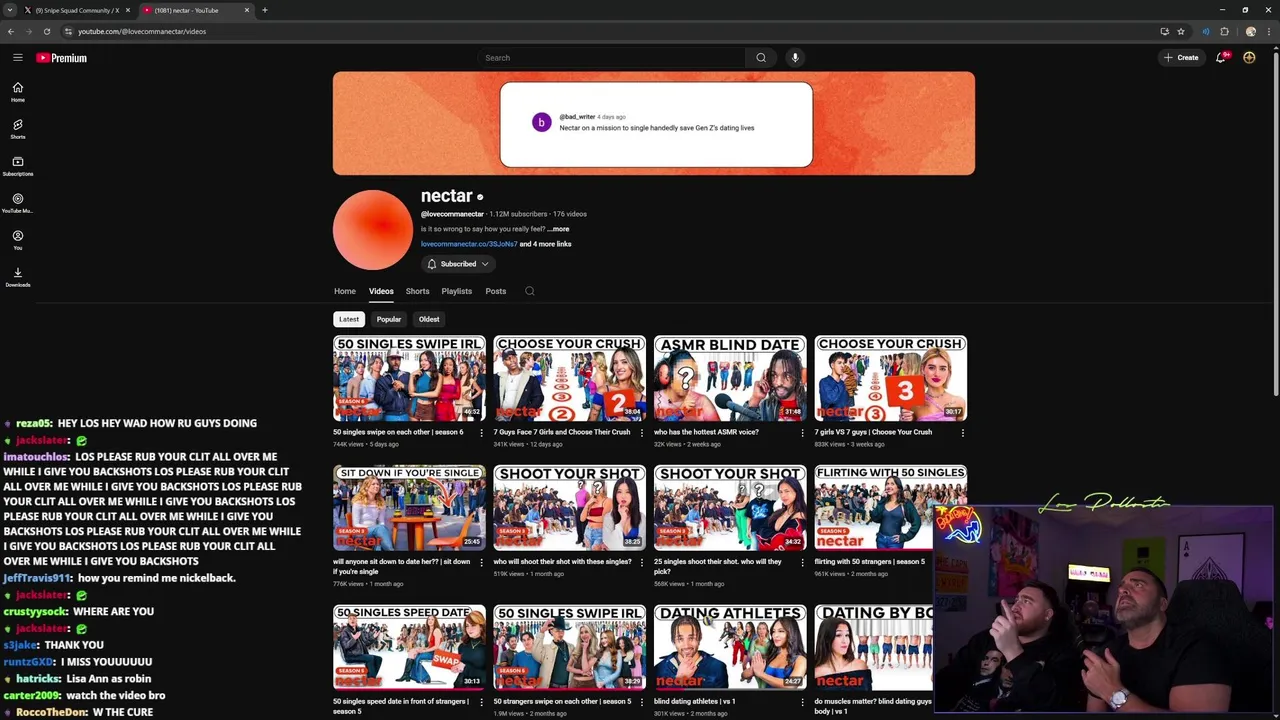Image resolution: width=1280 pixels, height=720 pixels.
Task: Play DATING ATHLETES thumbnail
Action: 730,647
